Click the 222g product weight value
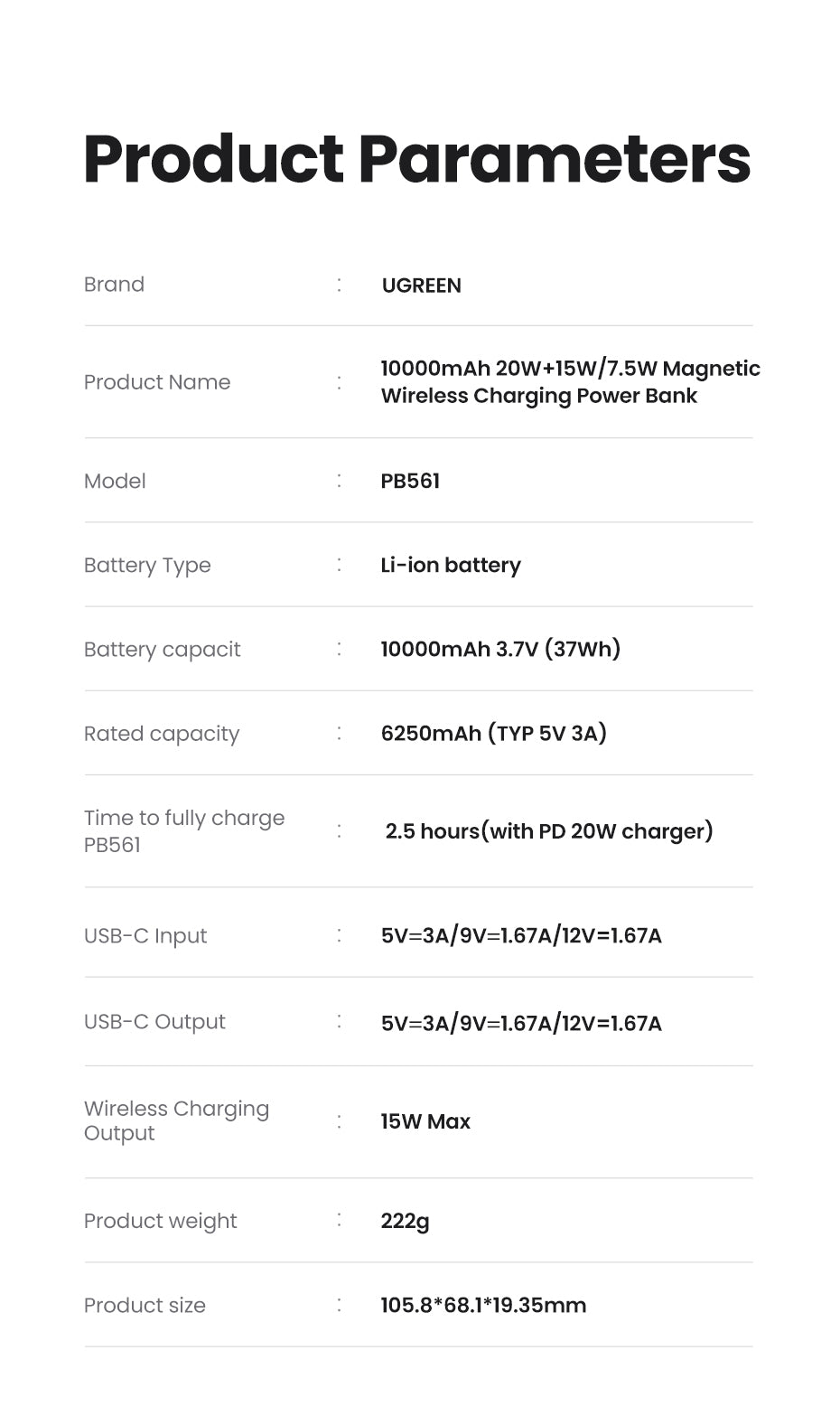The image size is (840, 1425). [x=405, y=1222]
